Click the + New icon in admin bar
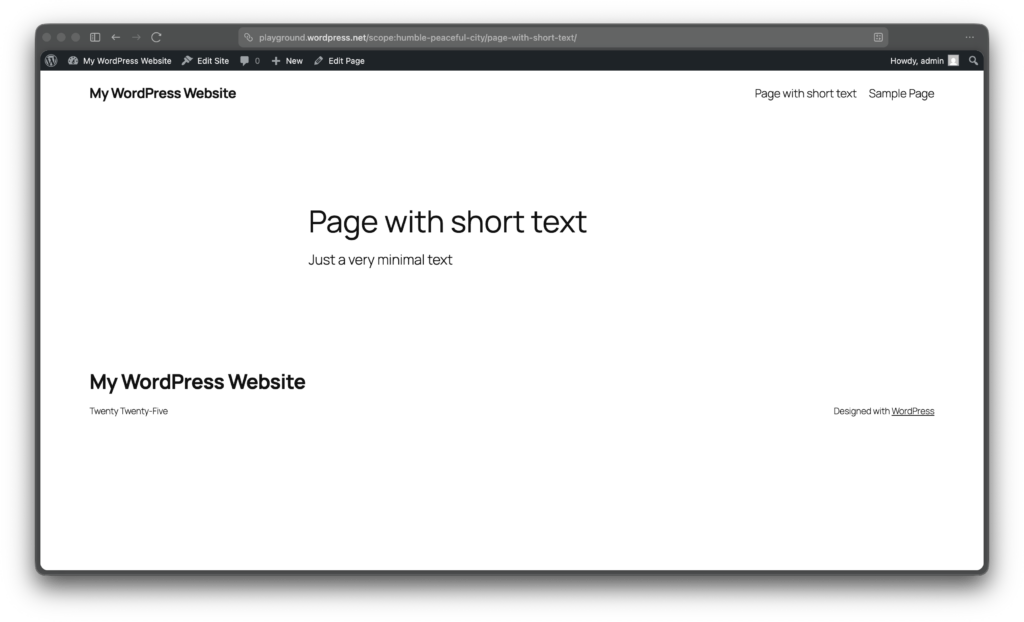 (278, 60)
